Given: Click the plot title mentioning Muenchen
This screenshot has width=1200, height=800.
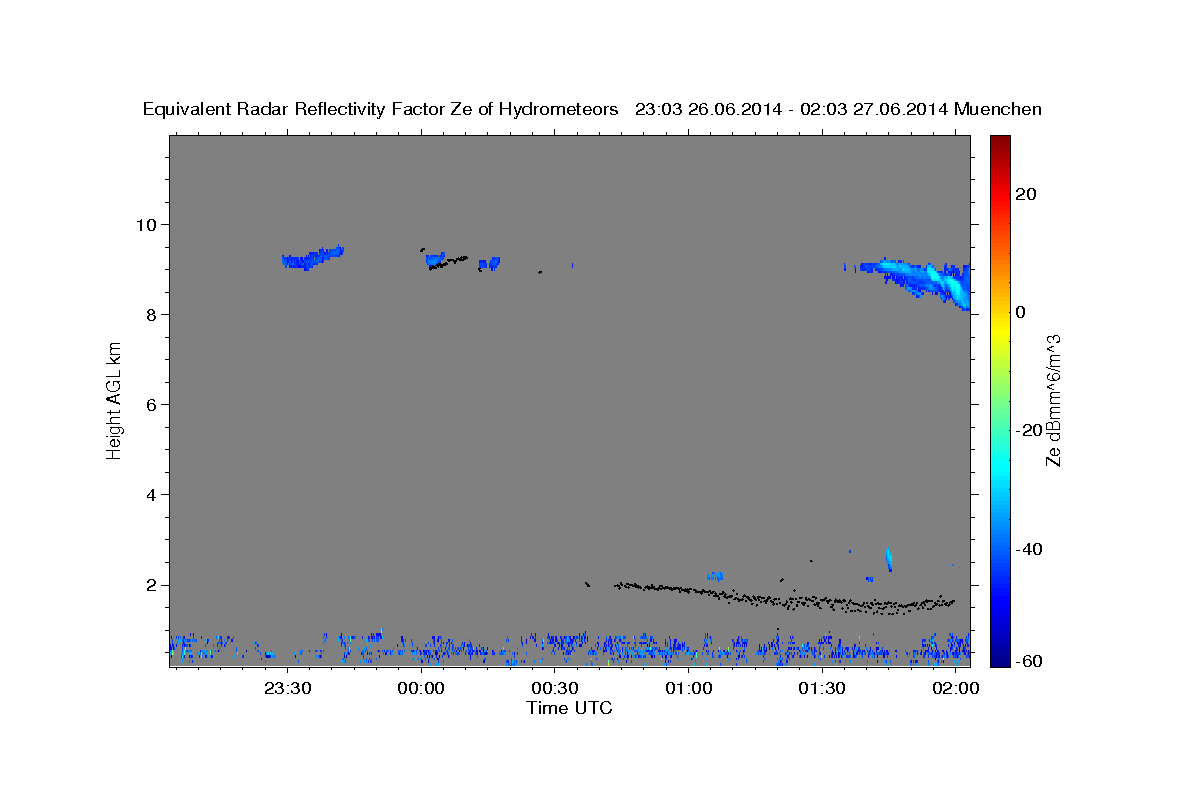Looking at the screenshot, I should [x=592, y=110].
